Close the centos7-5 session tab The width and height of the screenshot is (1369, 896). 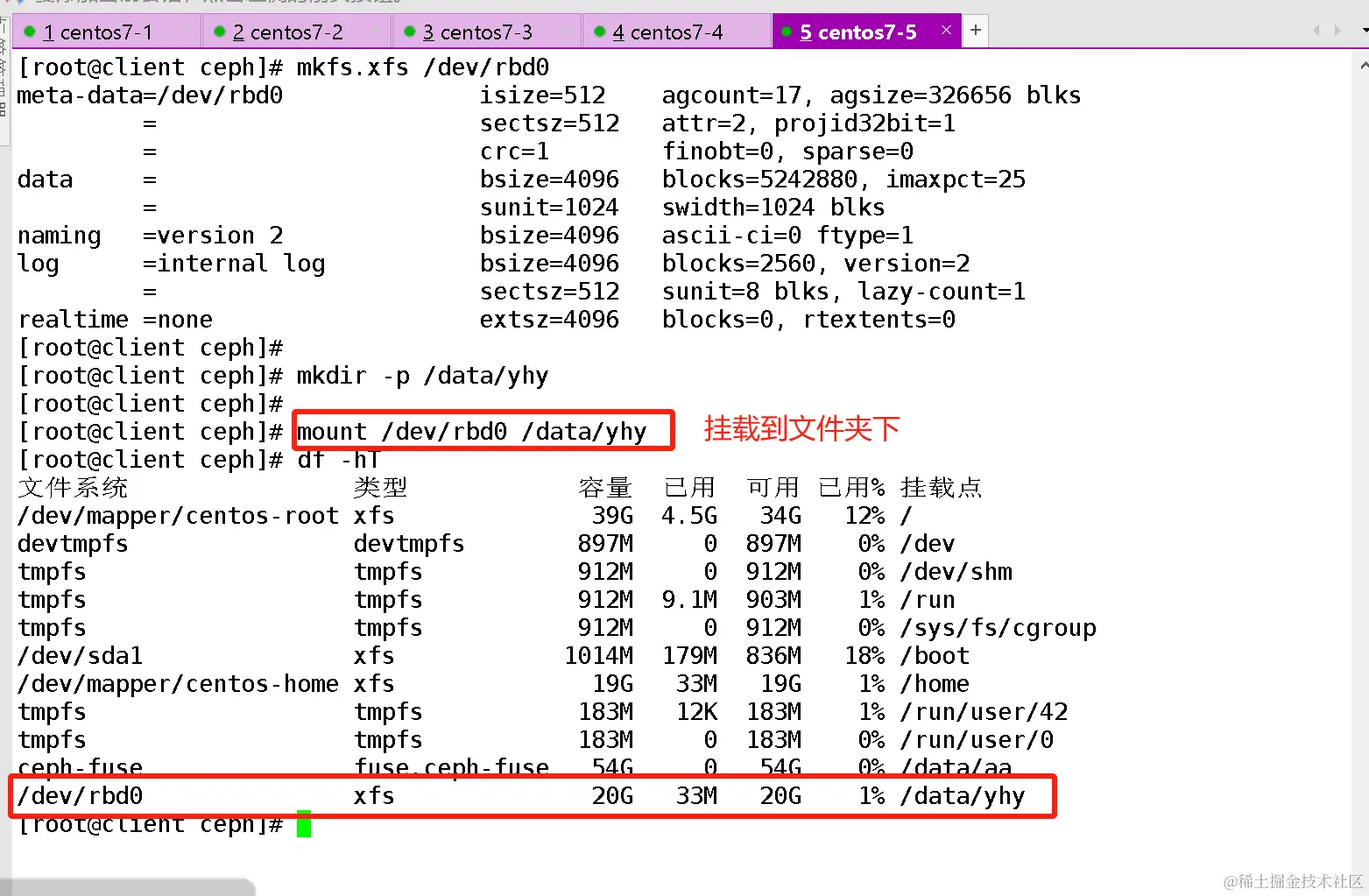click(946, 31)
